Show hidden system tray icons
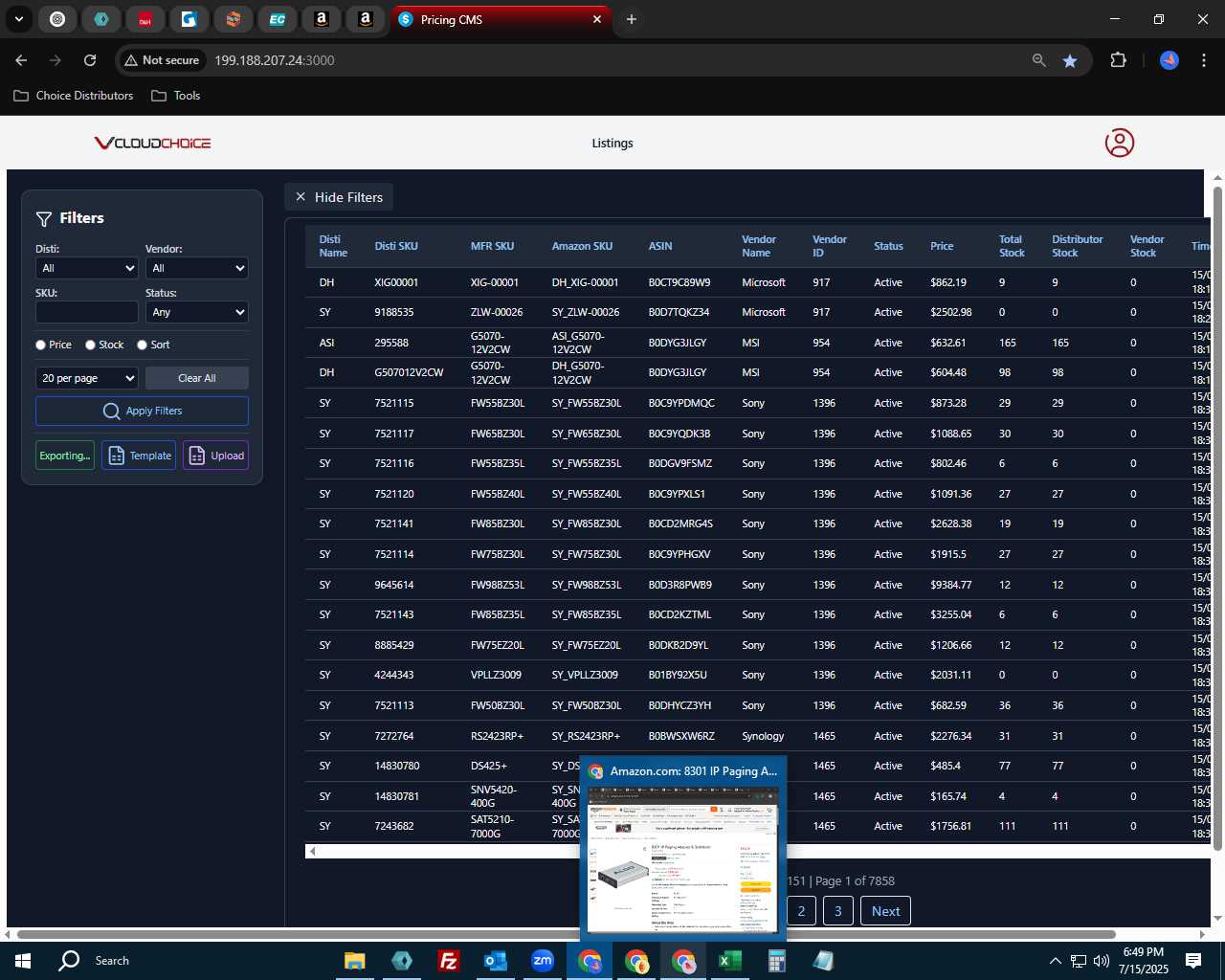The height and width of the screenshot is (980, 1225). click(1055, 961)
